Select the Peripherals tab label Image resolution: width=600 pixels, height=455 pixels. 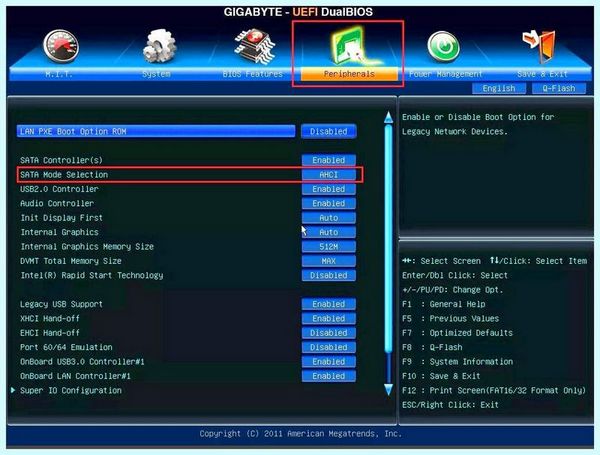click(x=349, y=74)
